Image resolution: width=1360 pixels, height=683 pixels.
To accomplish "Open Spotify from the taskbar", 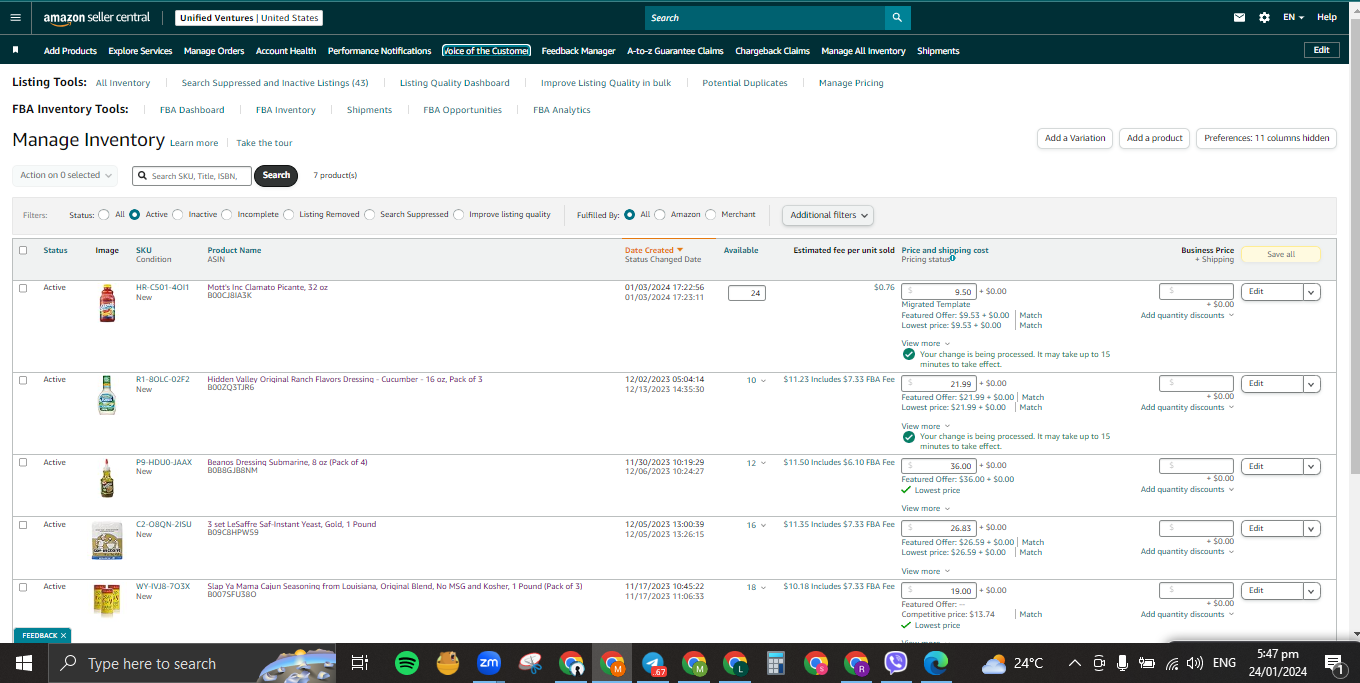I will [x=406, y=663].
